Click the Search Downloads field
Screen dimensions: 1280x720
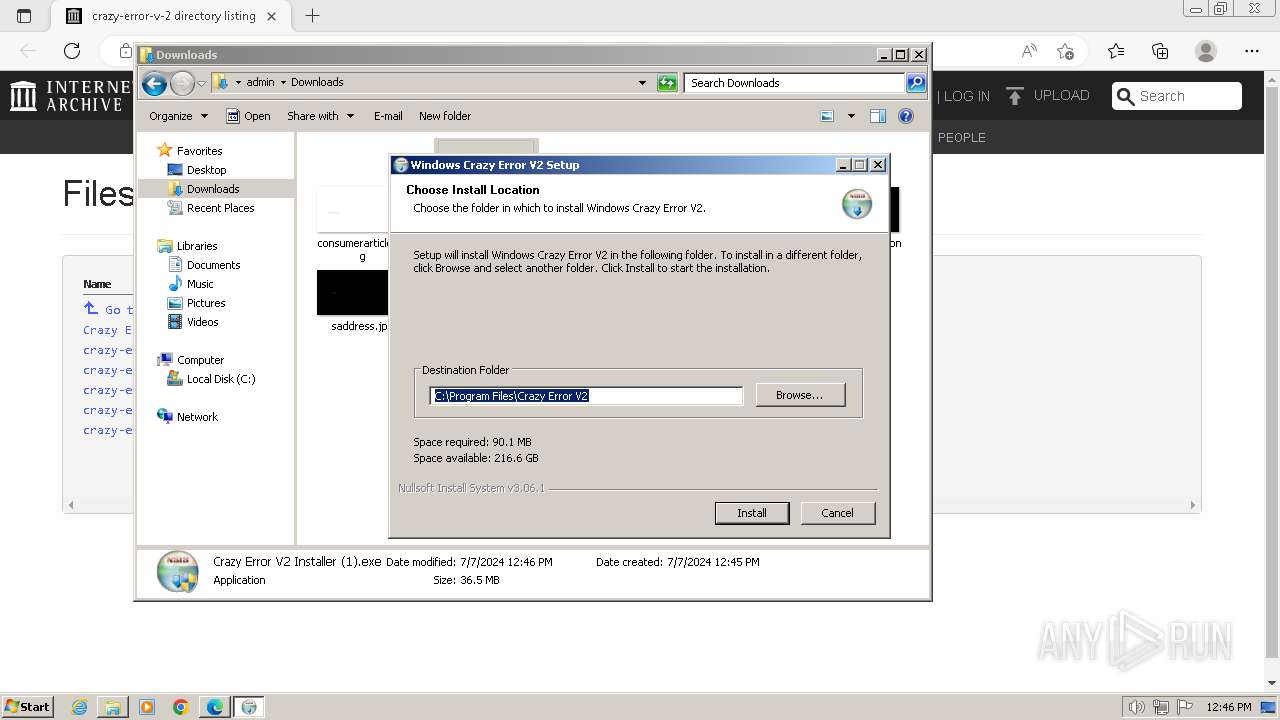[795, 83]
